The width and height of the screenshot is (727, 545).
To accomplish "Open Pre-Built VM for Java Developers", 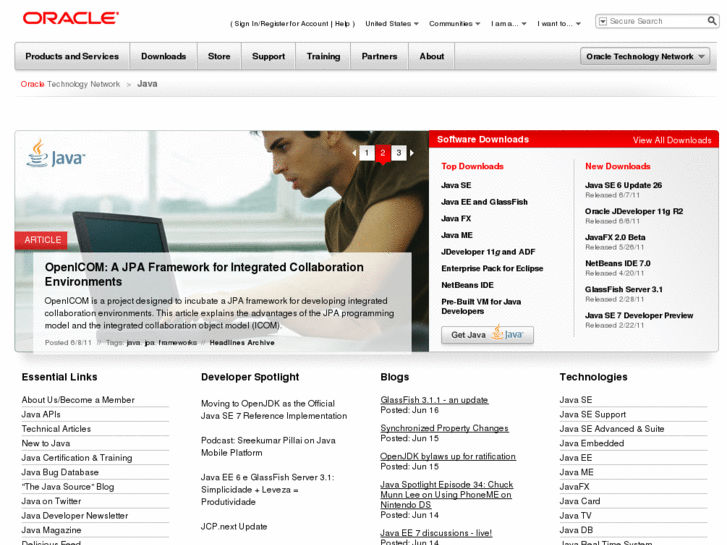I will 481,307.
